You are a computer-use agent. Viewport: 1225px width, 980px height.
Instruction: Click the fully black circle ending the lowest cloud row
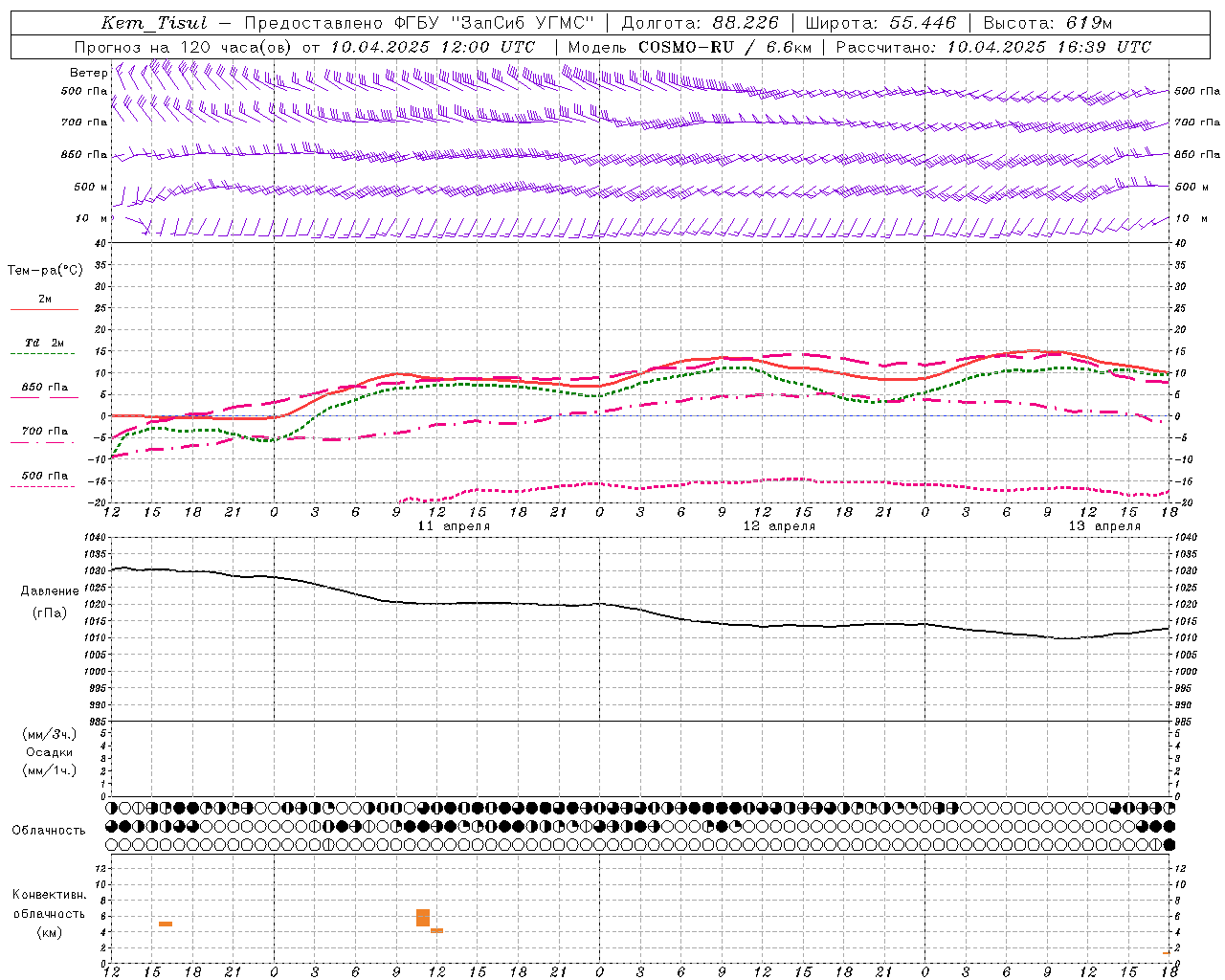(1169, 845)
